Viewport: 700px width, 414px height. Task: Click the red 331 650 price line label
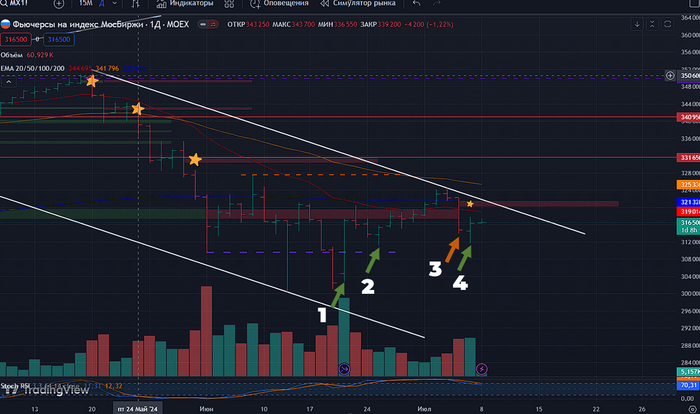[x=688, y=158]
